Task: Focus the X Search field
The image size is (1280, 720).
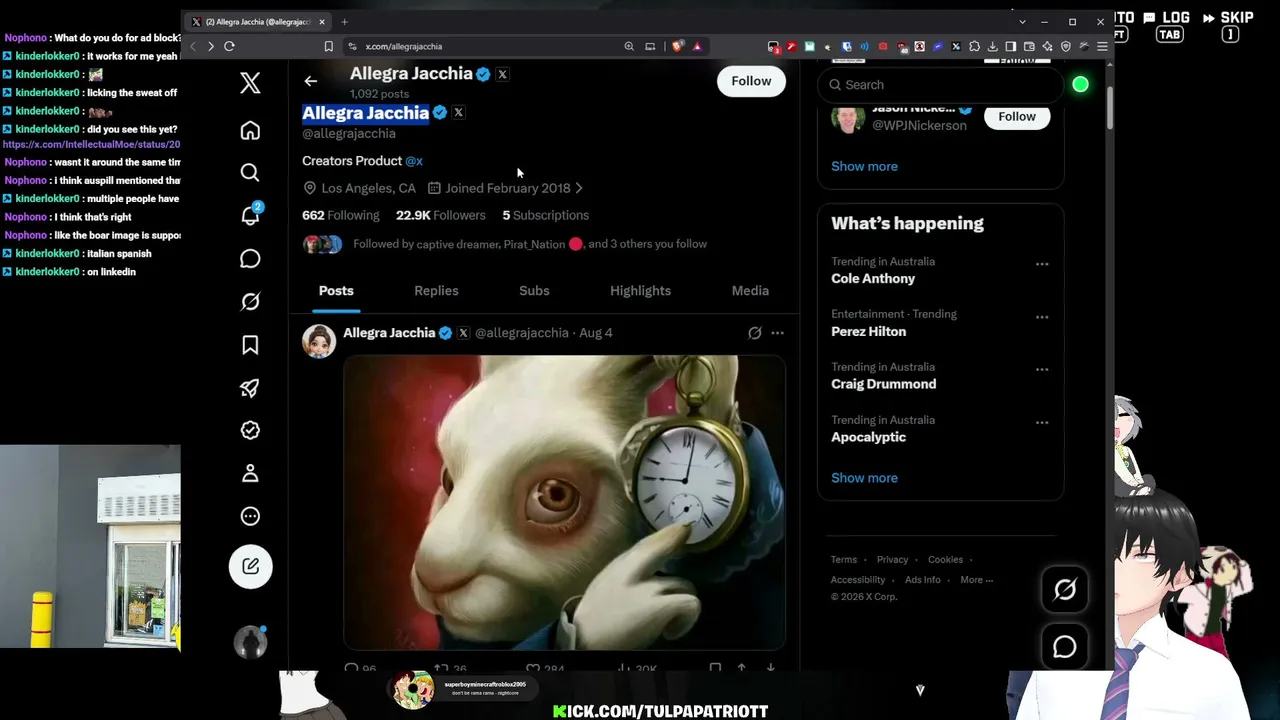Action: (x=940, y=85)
